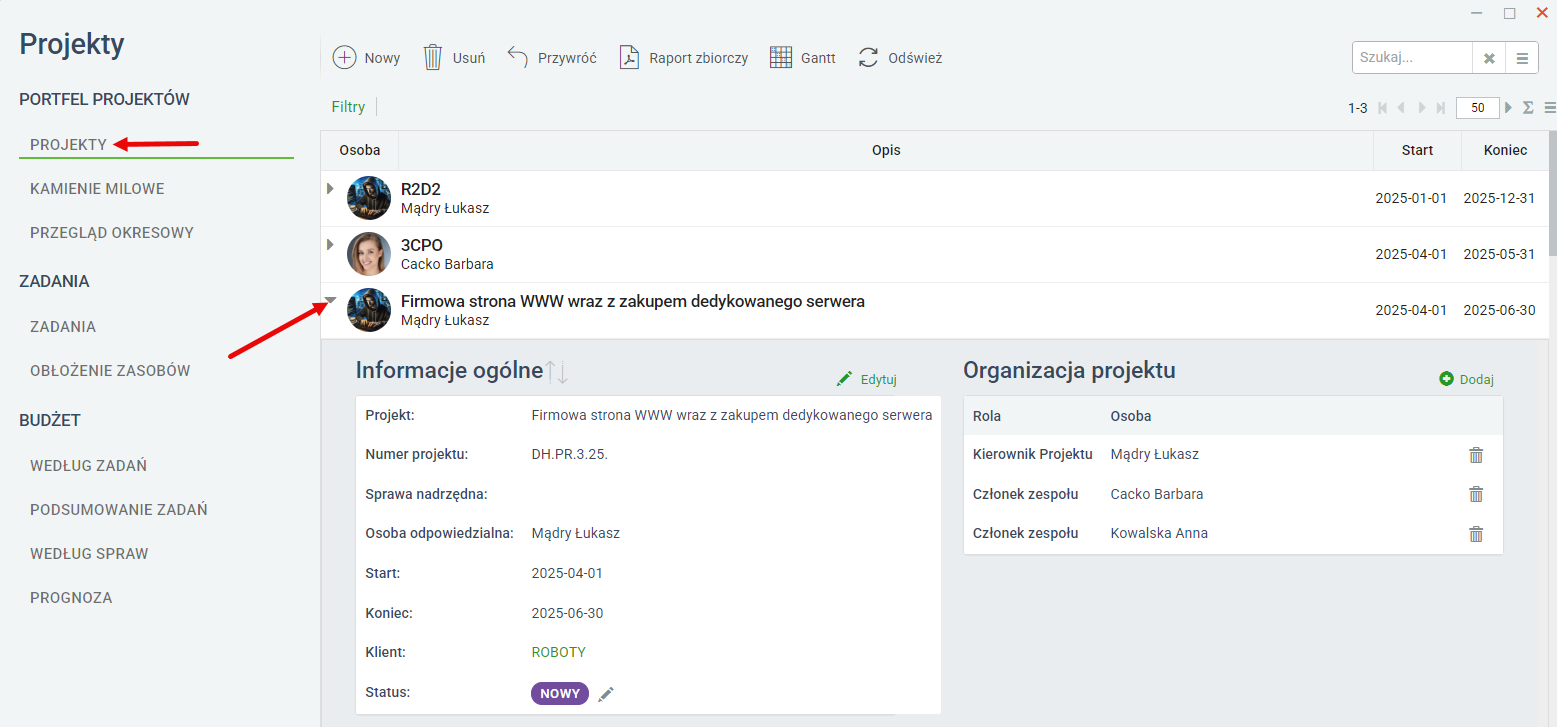Expand the 3CPO project row
The image size is (1557, 727).
(331, 244)
